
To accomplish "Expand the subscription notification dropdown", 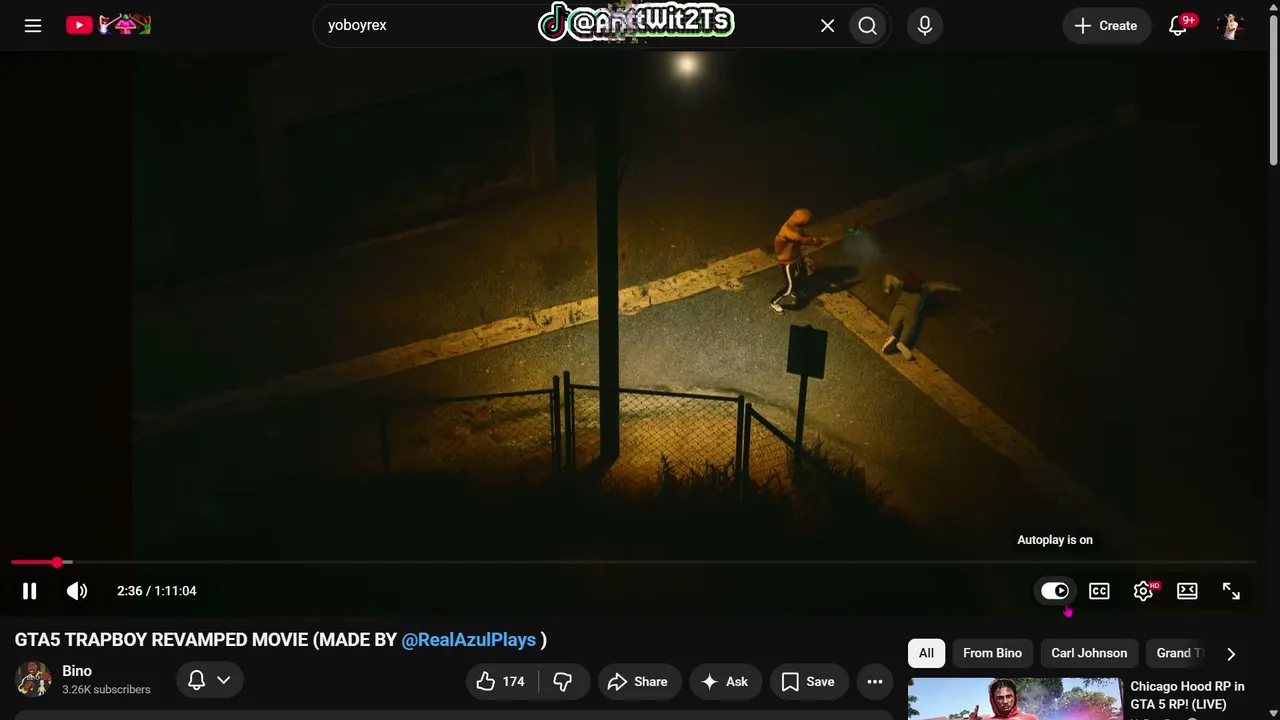I will [x=209, y=680].
